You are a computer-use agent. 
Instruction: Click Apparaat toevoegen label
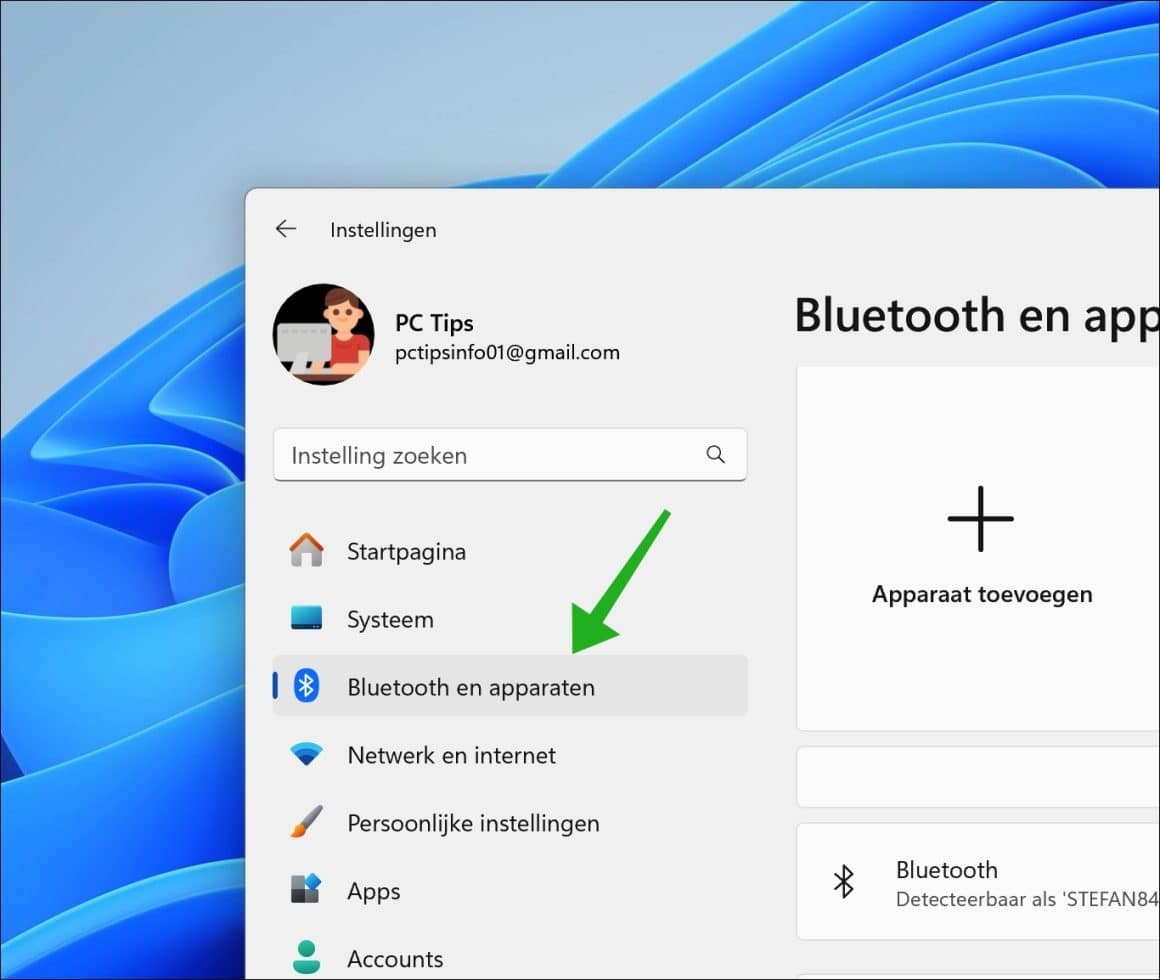click(982, 594)
